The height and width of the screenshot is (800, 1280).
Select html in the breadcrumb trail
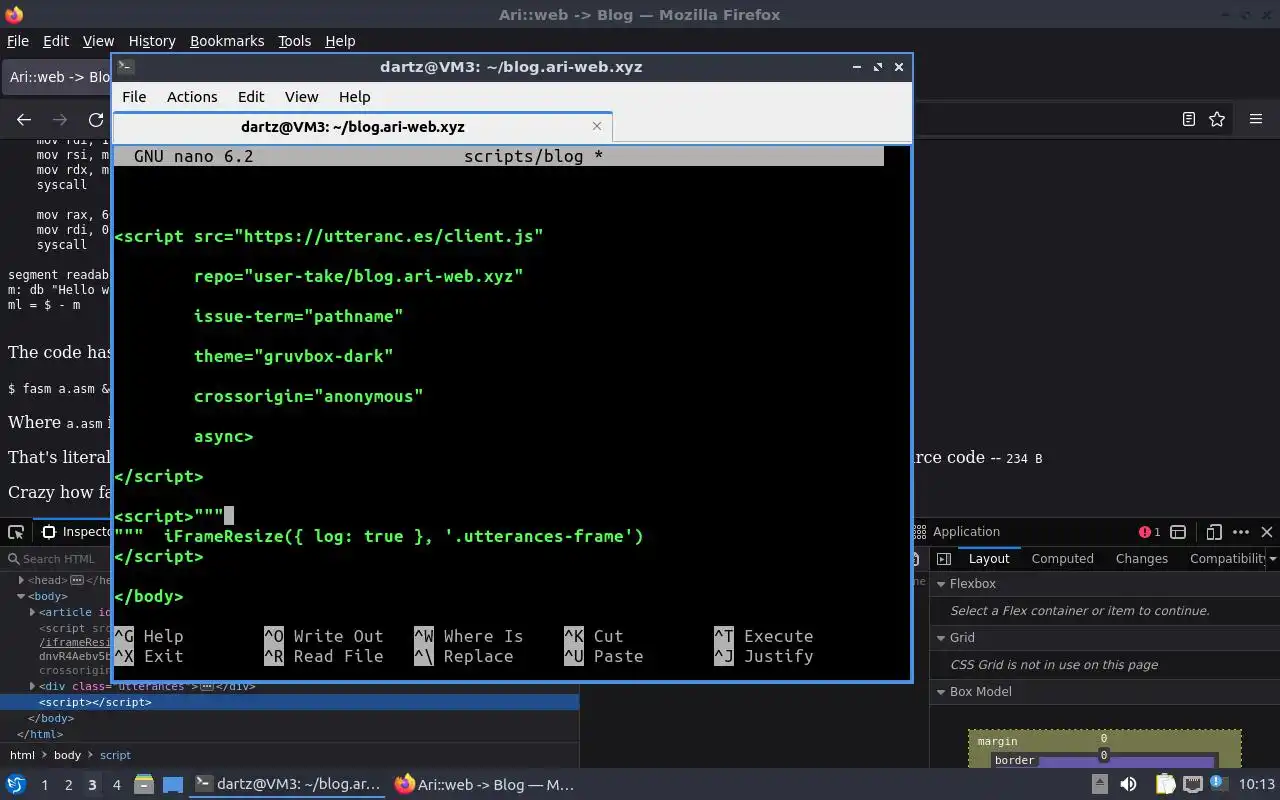[x=22, y=755]
